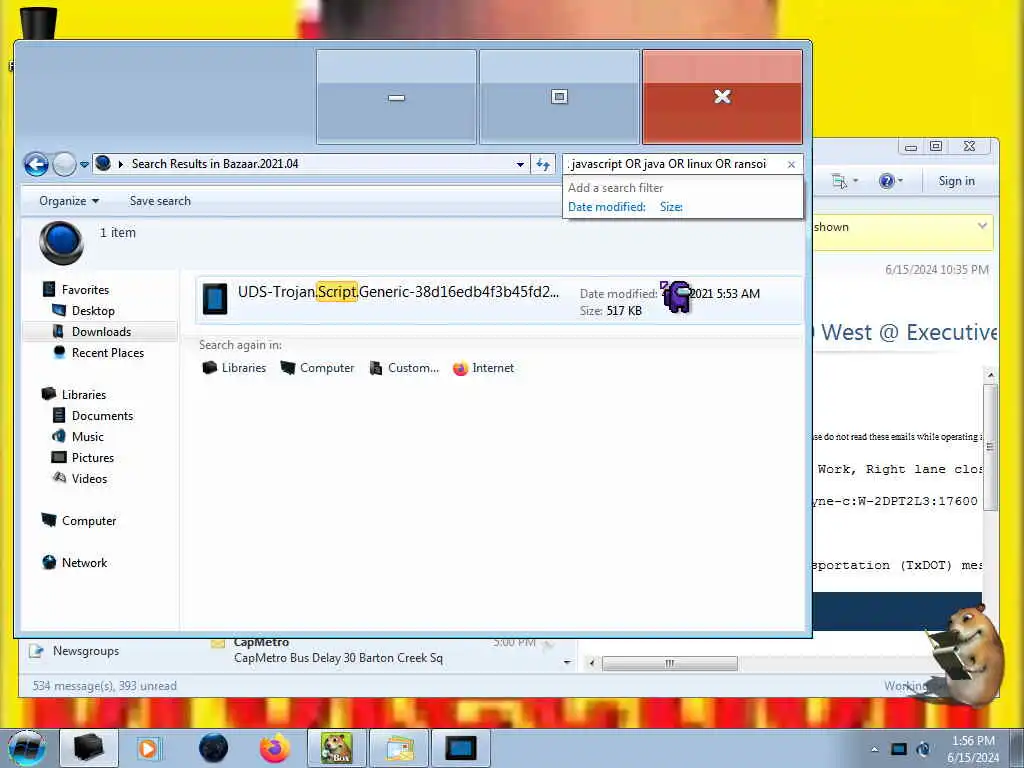1024x768 pixels.
Task: Click Sign in in the mail window
Action: pos(956,181)
